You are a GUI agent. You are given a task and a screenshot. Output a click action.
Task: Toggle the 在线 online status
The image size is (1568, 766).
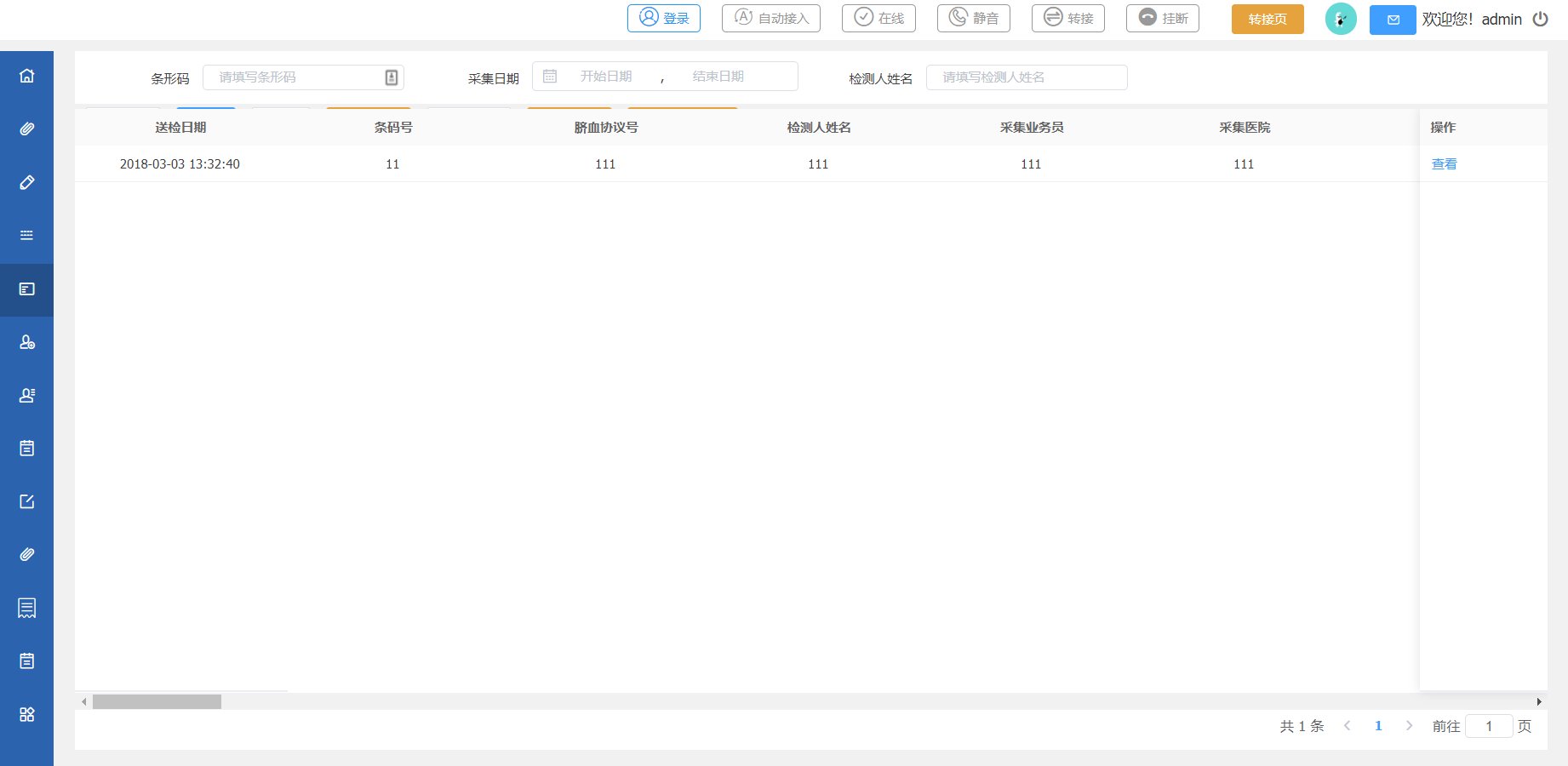878,18
